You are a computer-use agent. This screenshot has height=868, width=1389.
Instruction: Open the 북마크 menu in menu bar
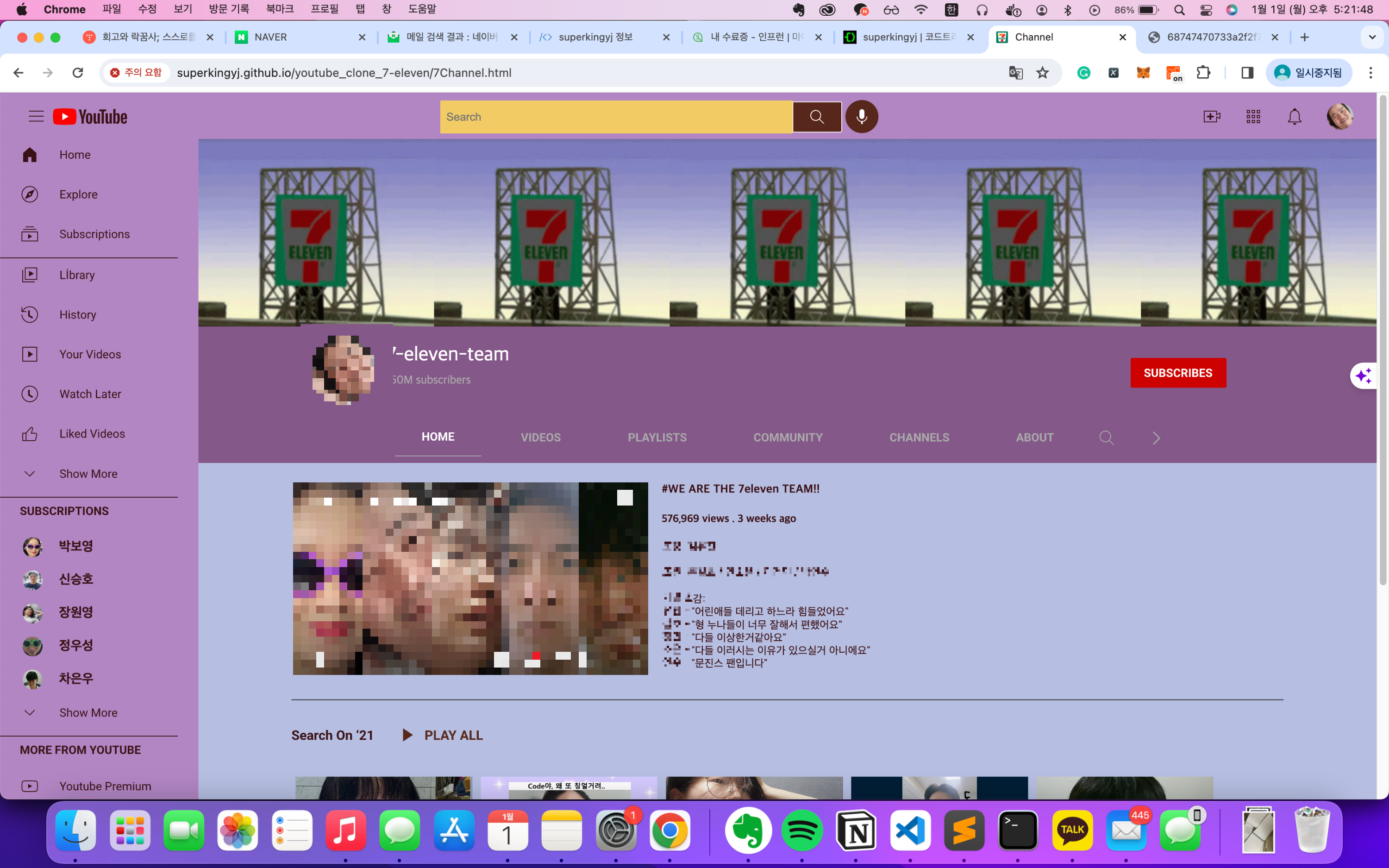click(280, 9)
